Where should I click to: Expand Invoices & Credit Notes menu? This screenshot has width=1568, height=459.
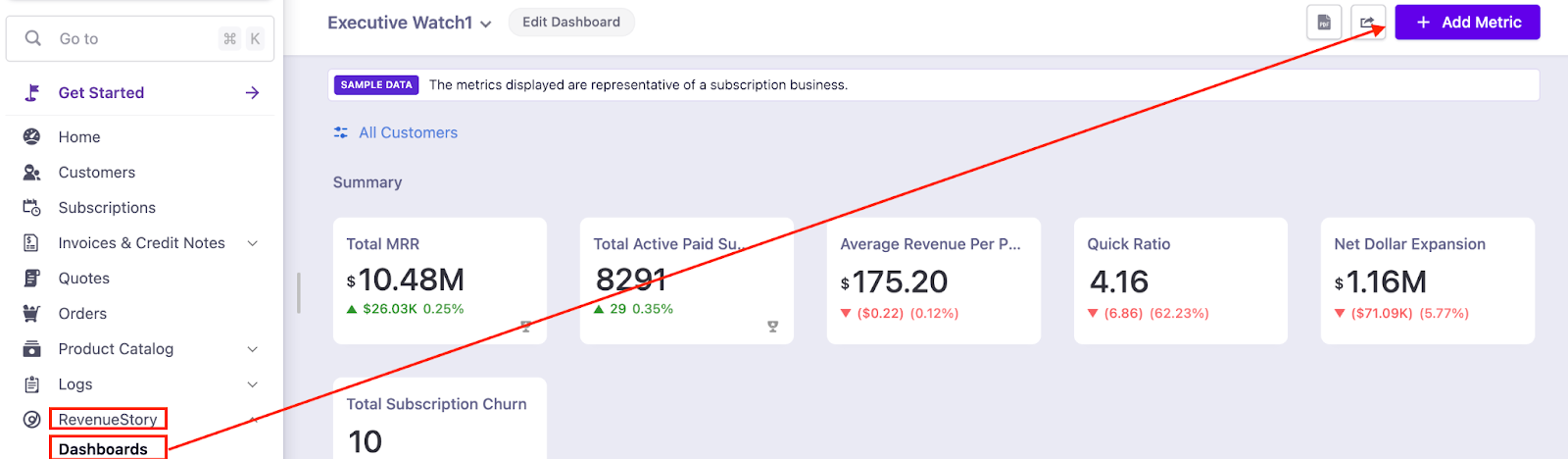[x=253, y=243]
